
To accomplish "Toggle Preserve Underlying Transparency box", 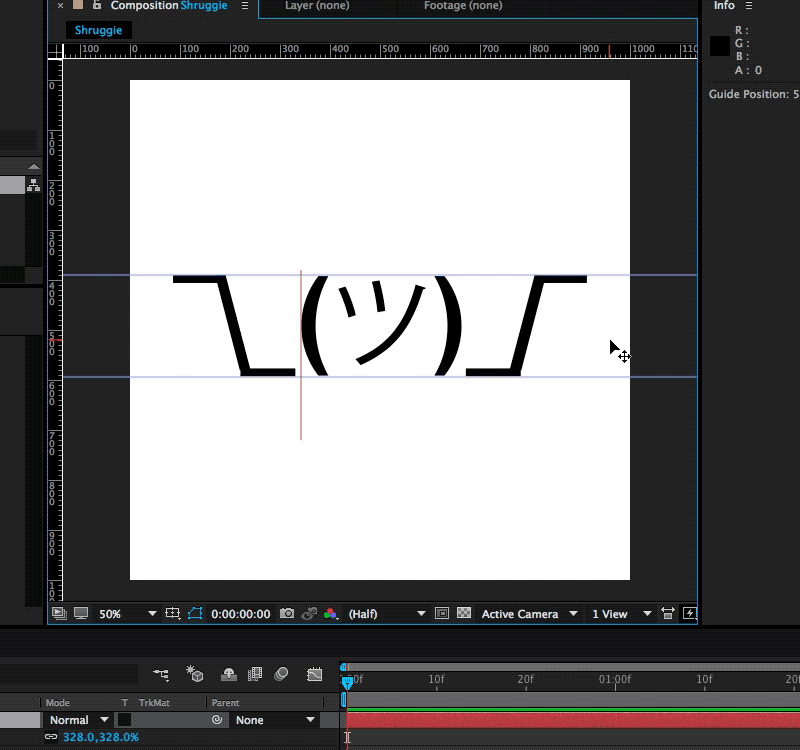I will [124, 720].
